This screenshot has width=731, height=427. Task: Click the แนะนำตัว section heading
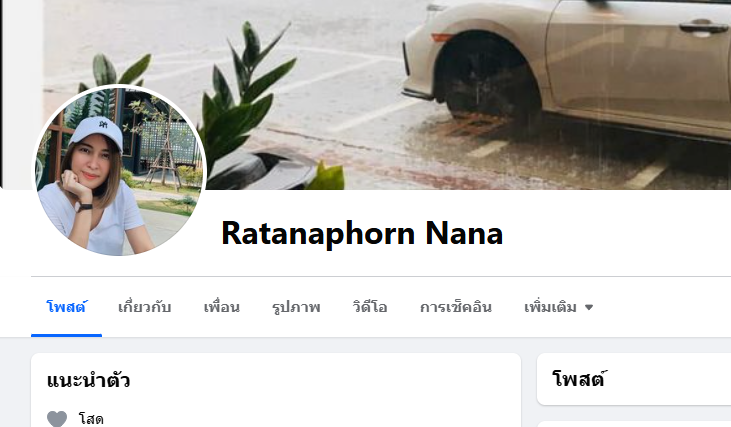88,380
